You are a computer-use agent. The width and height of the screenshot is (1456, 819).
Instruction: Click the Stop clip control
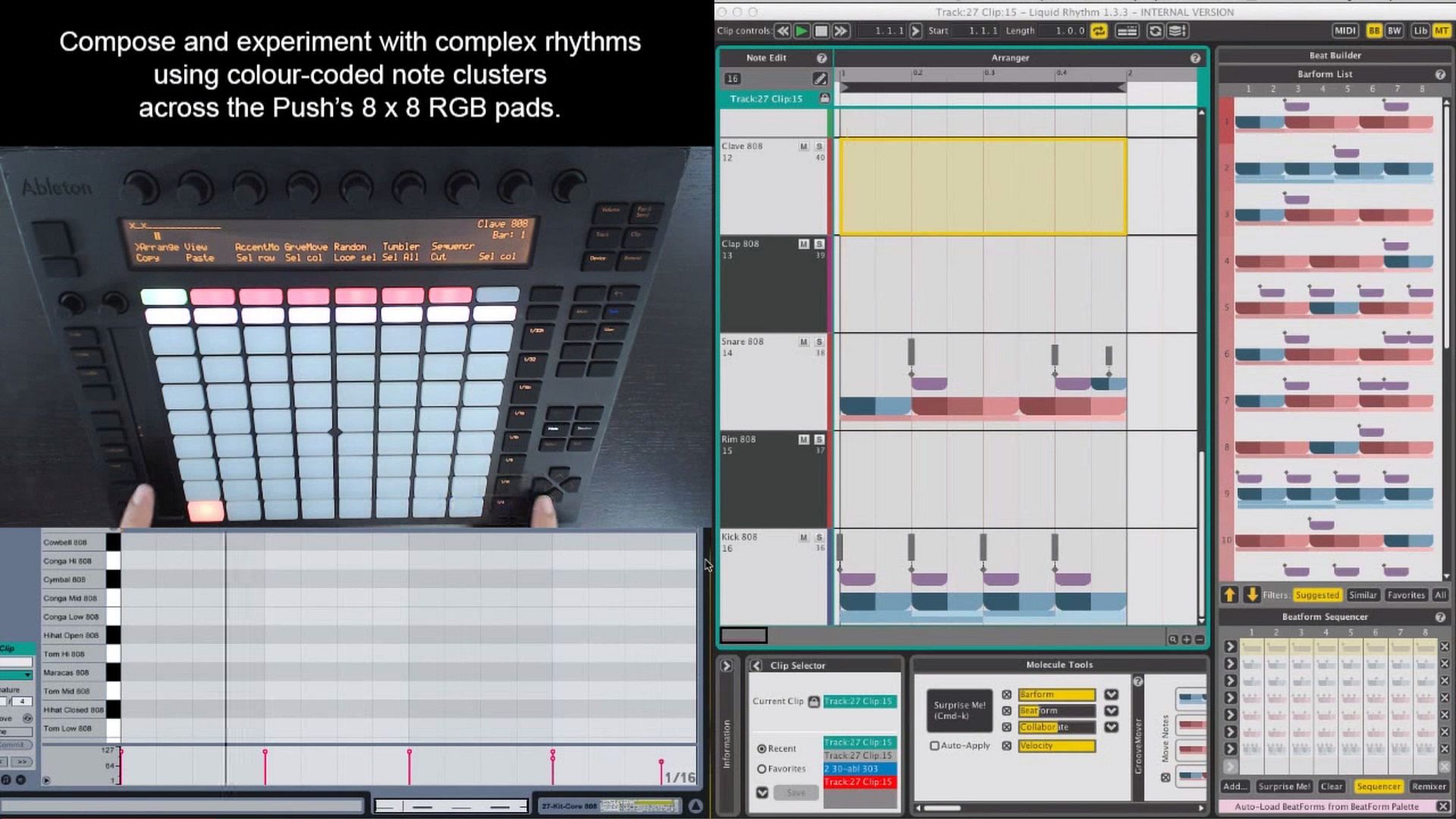click(821, 31)
